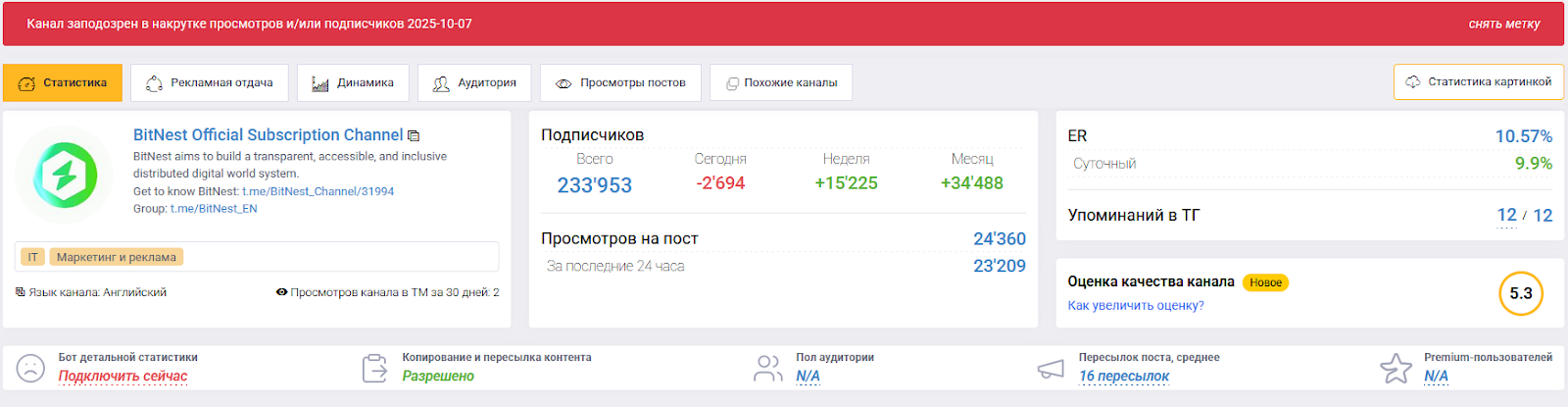1568x407 pixels.
Task: Open the t.me/BitNest_EN group link
Action: click(x=214, y=209)
